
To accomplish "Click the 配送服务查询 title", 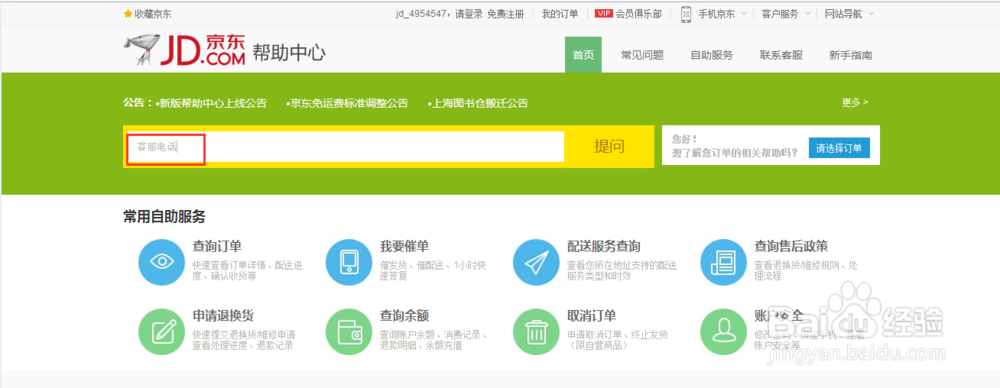I will coord(603,246).
